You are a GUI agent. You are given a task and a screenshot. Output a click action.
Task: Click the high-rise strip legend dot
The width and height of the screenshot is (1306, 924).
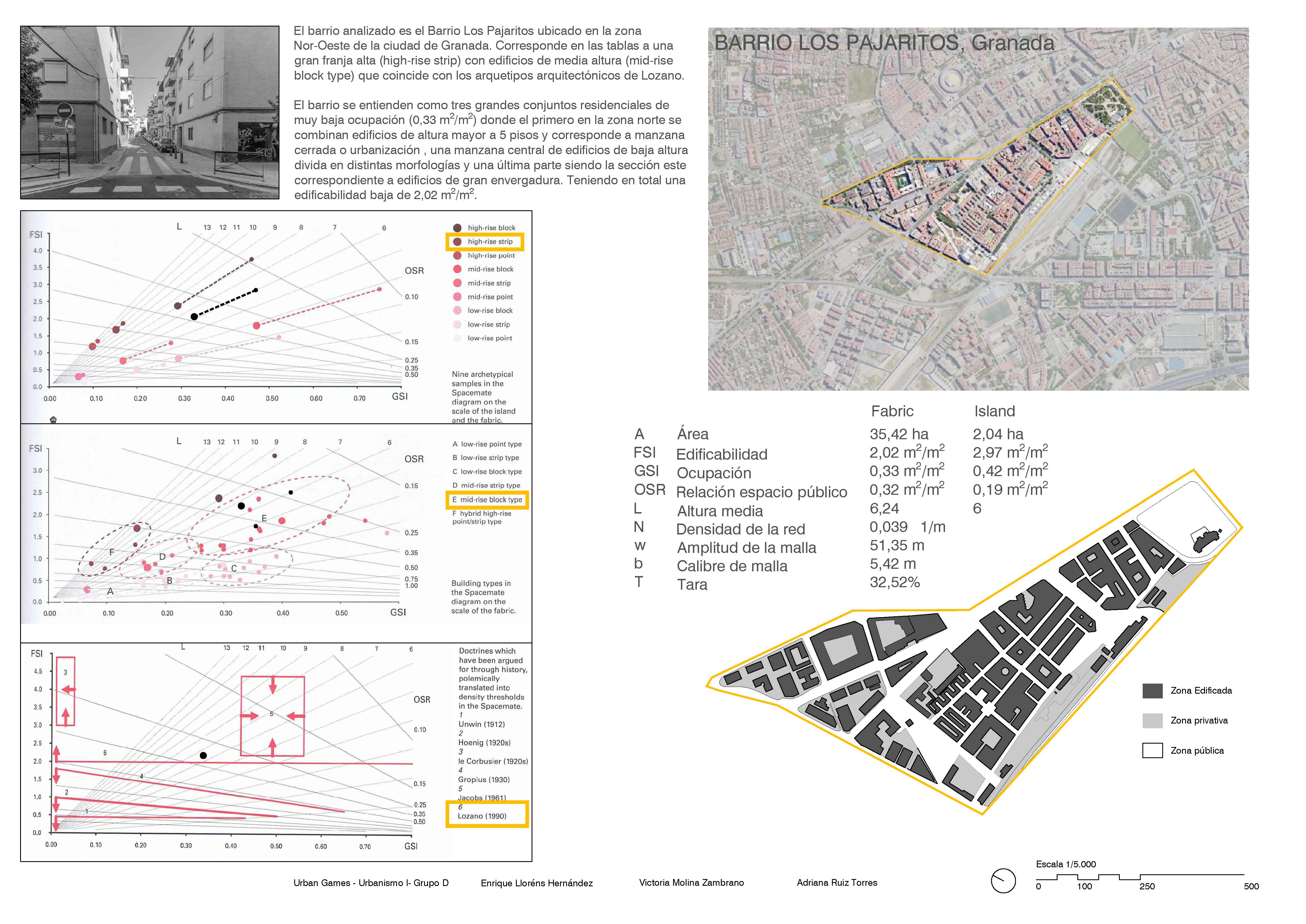pos(457,241)
